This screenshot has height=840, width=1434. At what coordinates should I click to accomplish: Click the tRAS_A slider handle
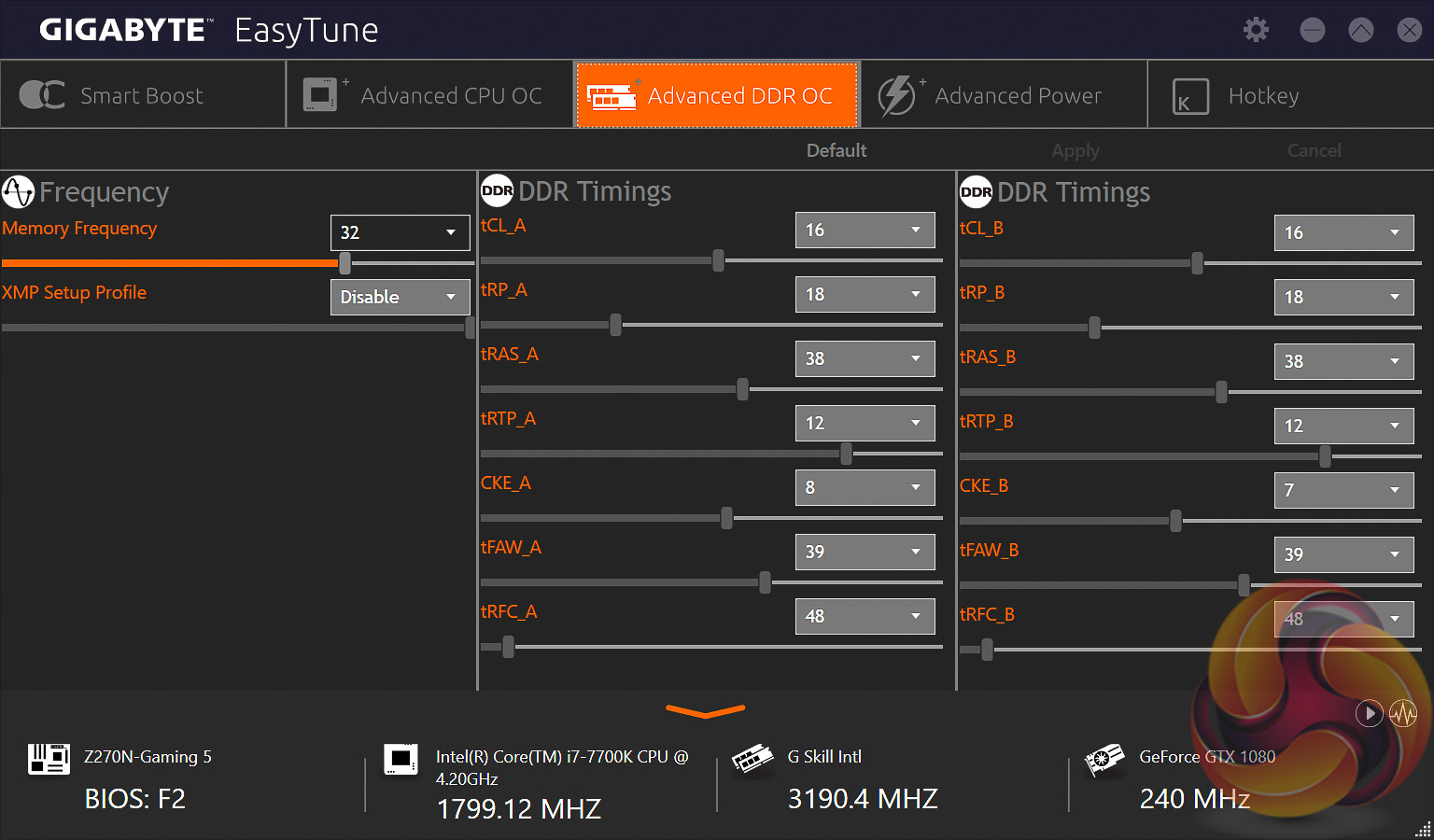click(743, 389)
